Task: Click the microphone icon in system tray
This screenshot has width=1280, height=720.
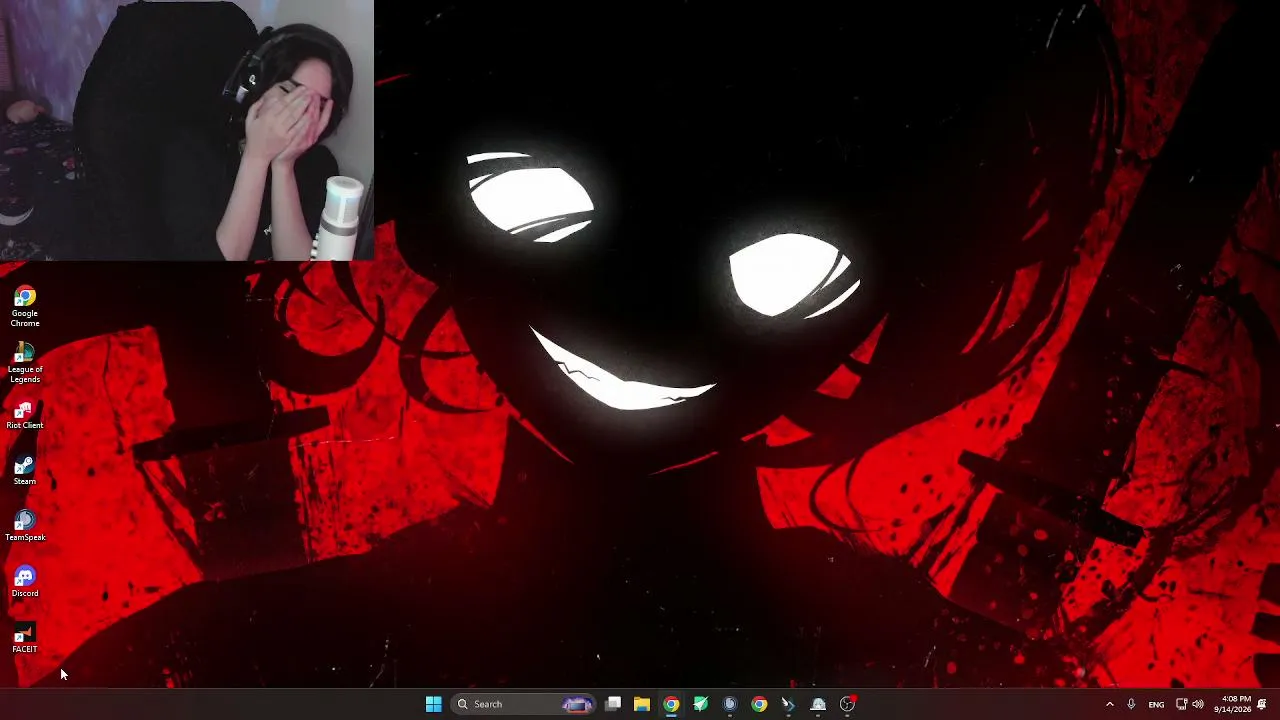Action: (x=1131, y=704)
